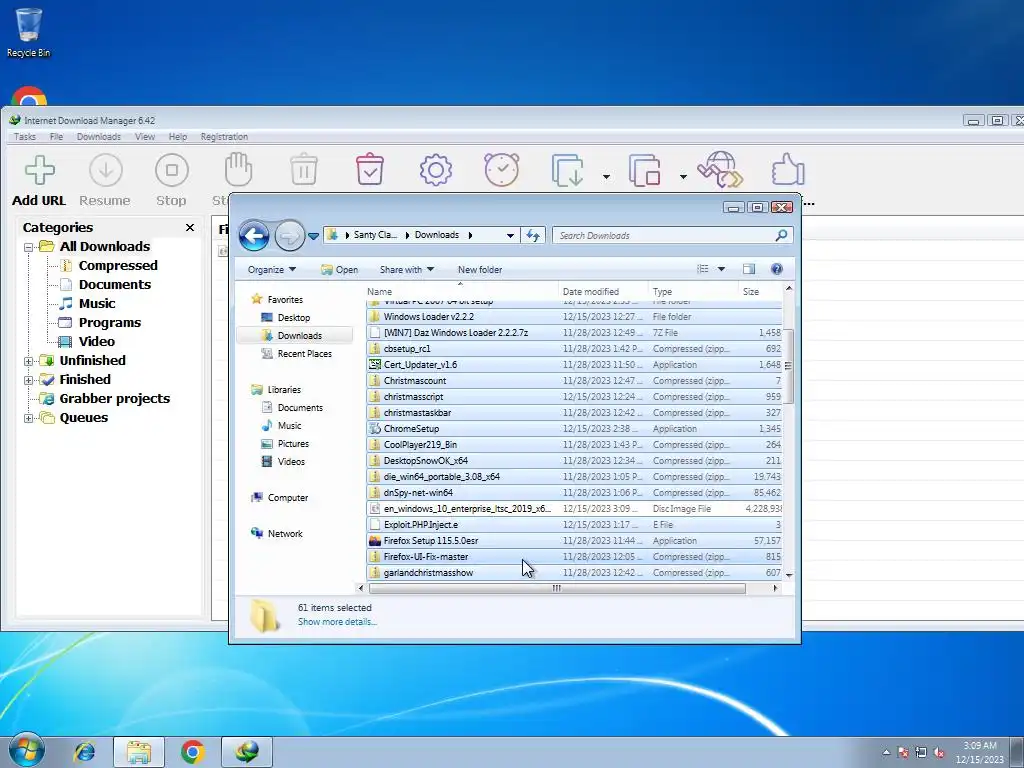
Task: Click the Resume download icon in IDM
Action: coord(105,170)
